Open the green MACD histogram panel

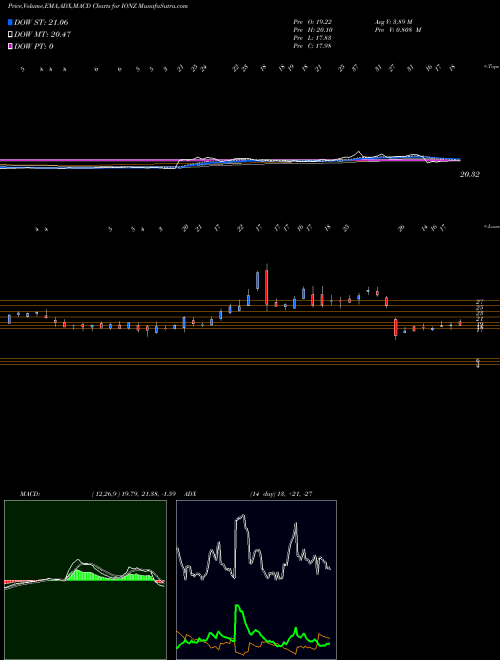coord(85,580)
